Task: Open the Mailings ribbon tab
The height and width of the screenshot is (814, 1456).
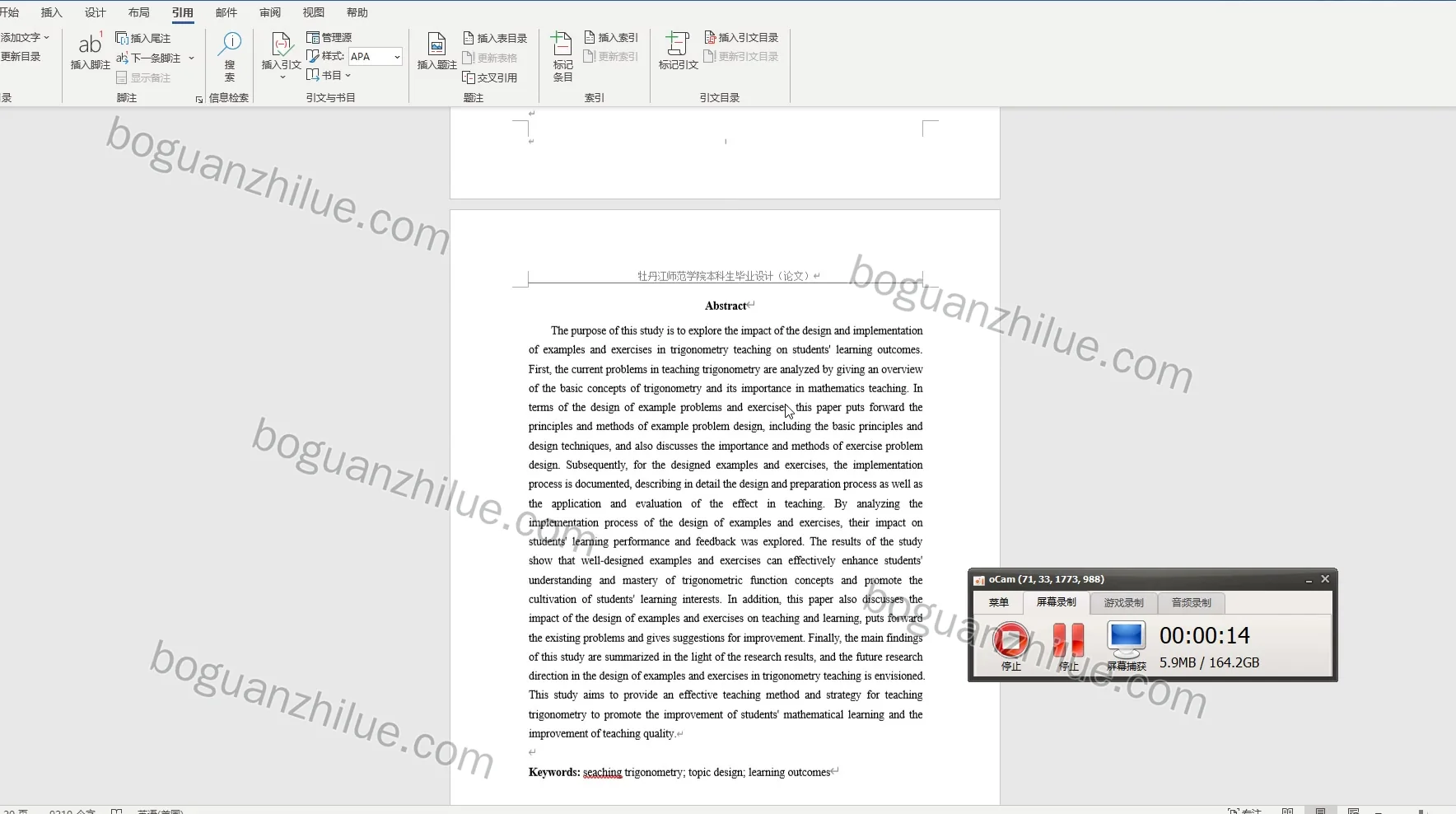Action: [x=226, y=12]
